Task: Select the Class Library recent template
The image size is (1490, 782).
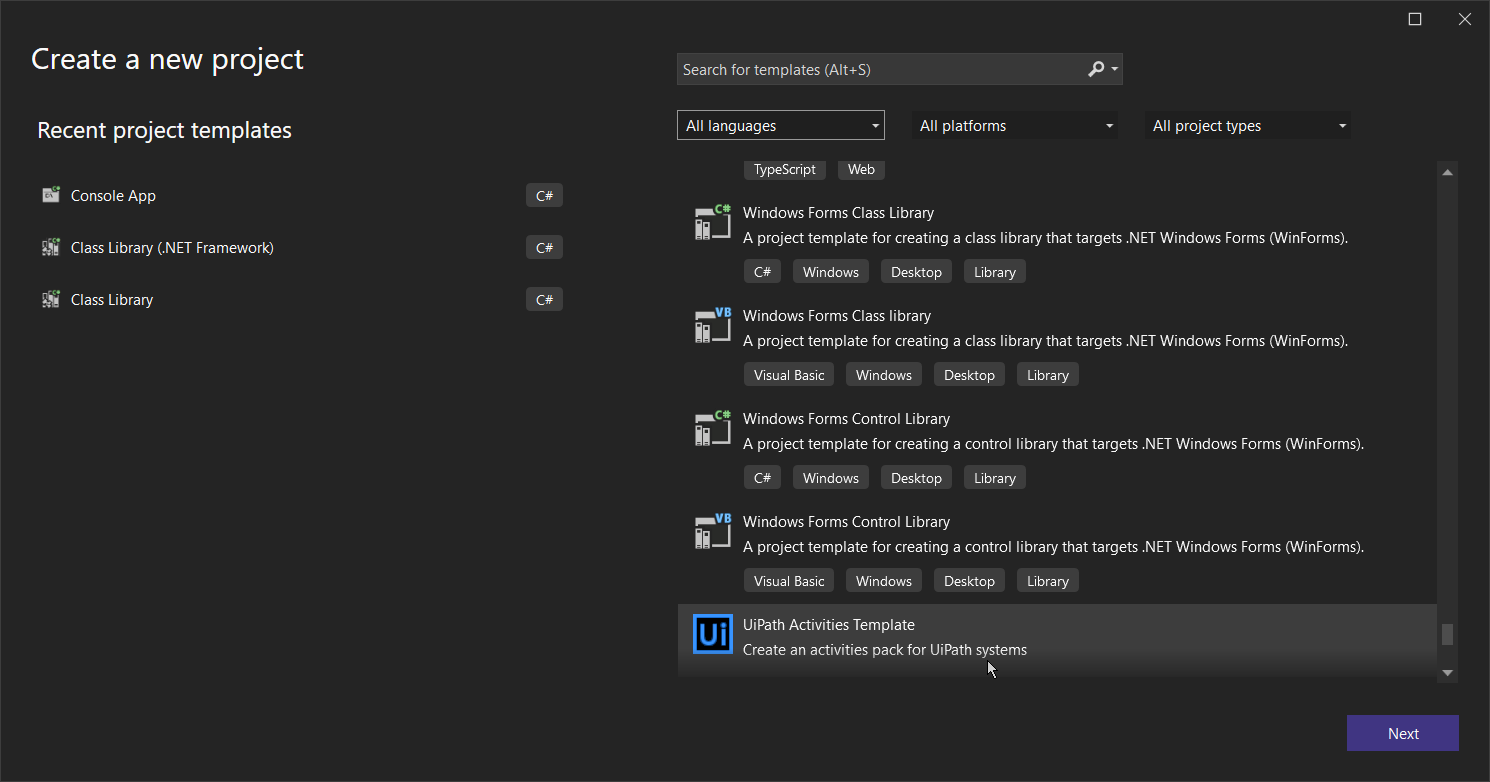Action: 112,299
